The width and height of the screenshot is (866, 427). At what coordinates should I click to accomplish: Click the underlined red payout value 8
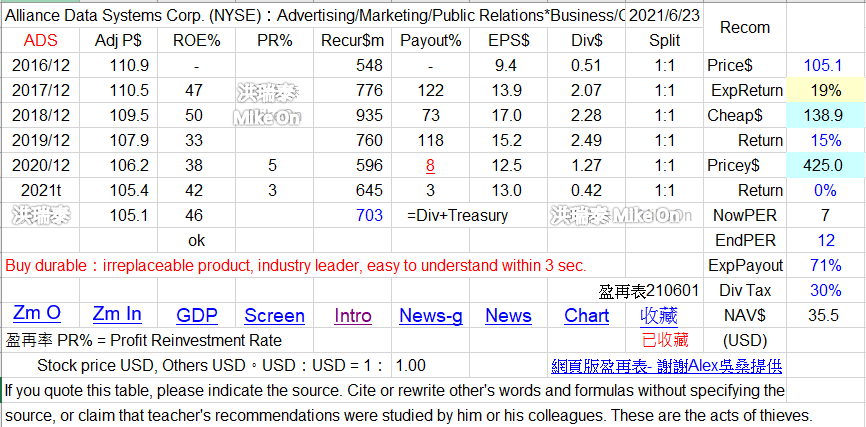tap(429, 165)
